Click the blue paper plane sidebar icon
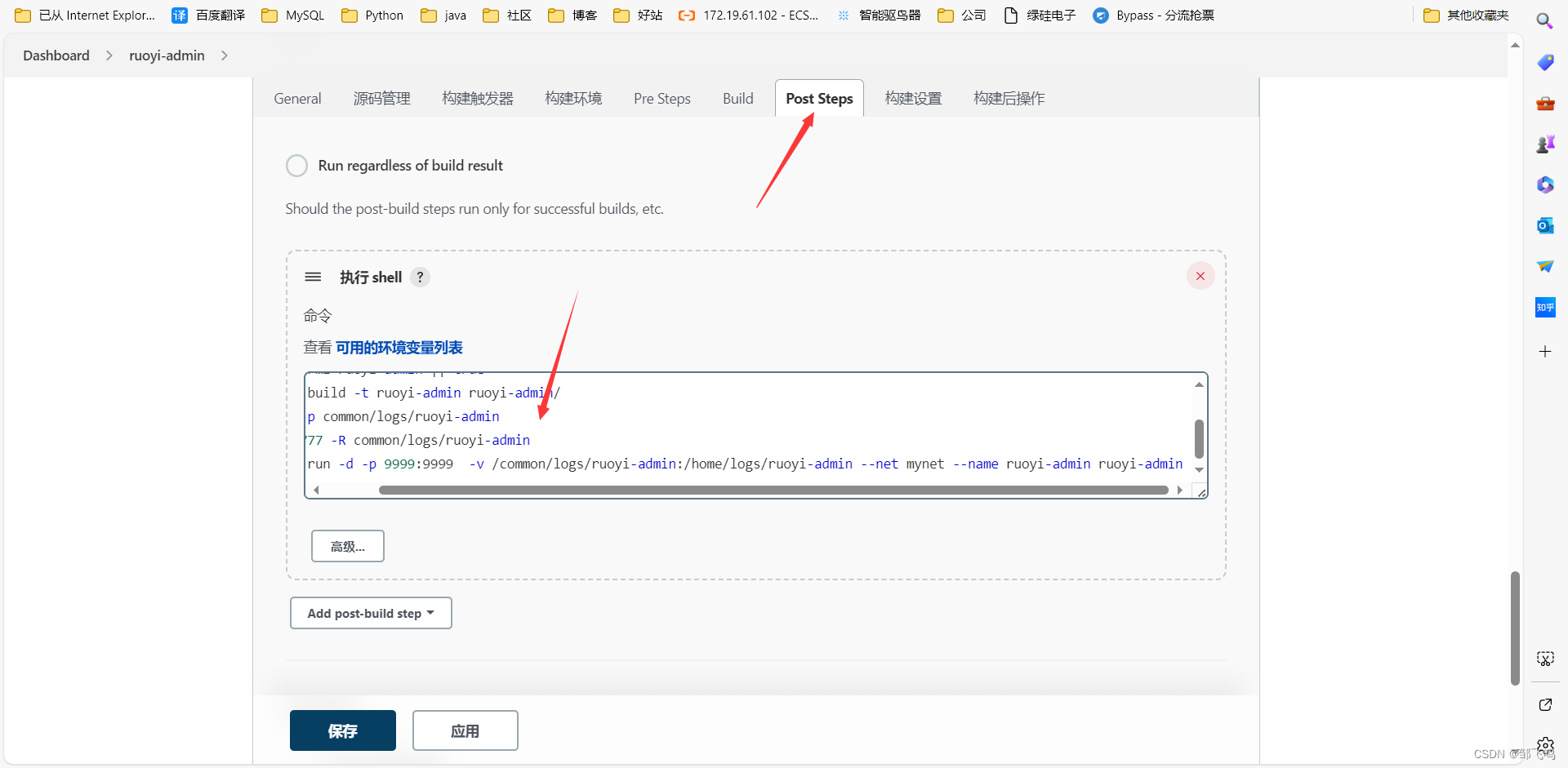 (x=1545, y=267)
